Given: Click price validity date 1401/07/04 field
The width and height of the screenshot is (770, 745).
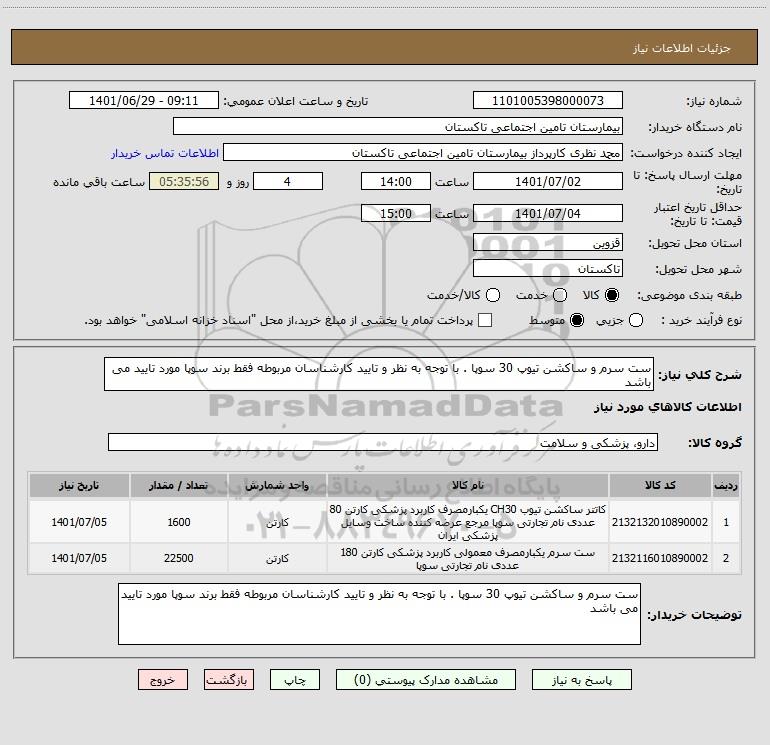Looking at the screenshot, I should click(x=548, y=213).
